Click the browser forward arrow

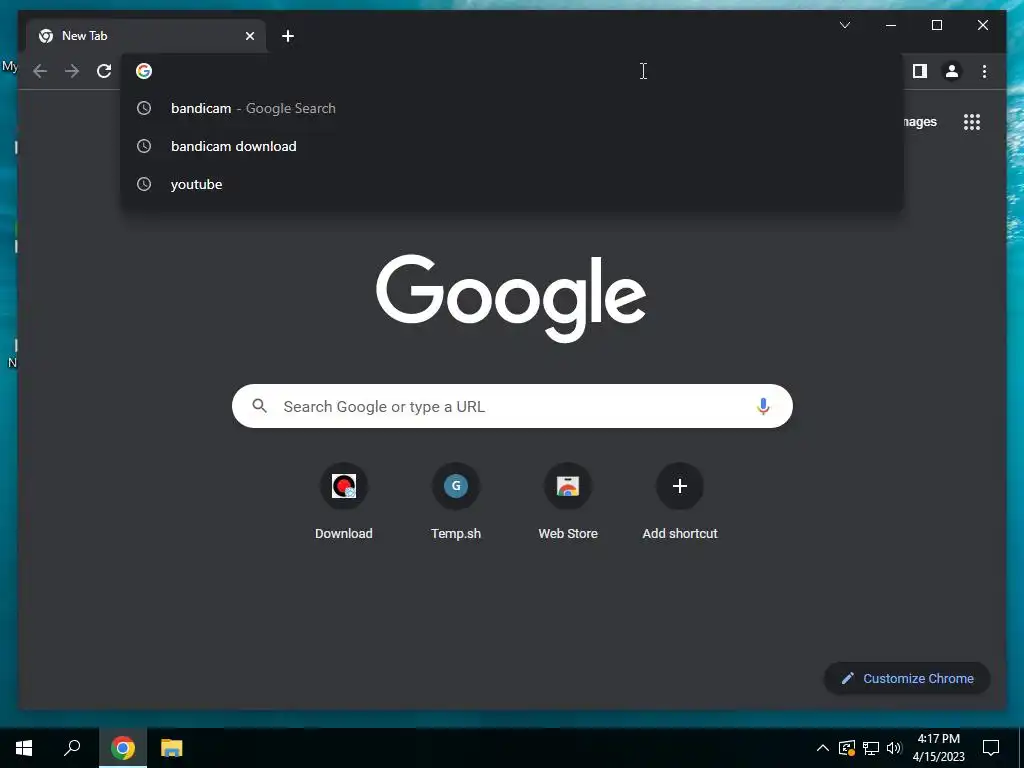(x=72, y=71)
